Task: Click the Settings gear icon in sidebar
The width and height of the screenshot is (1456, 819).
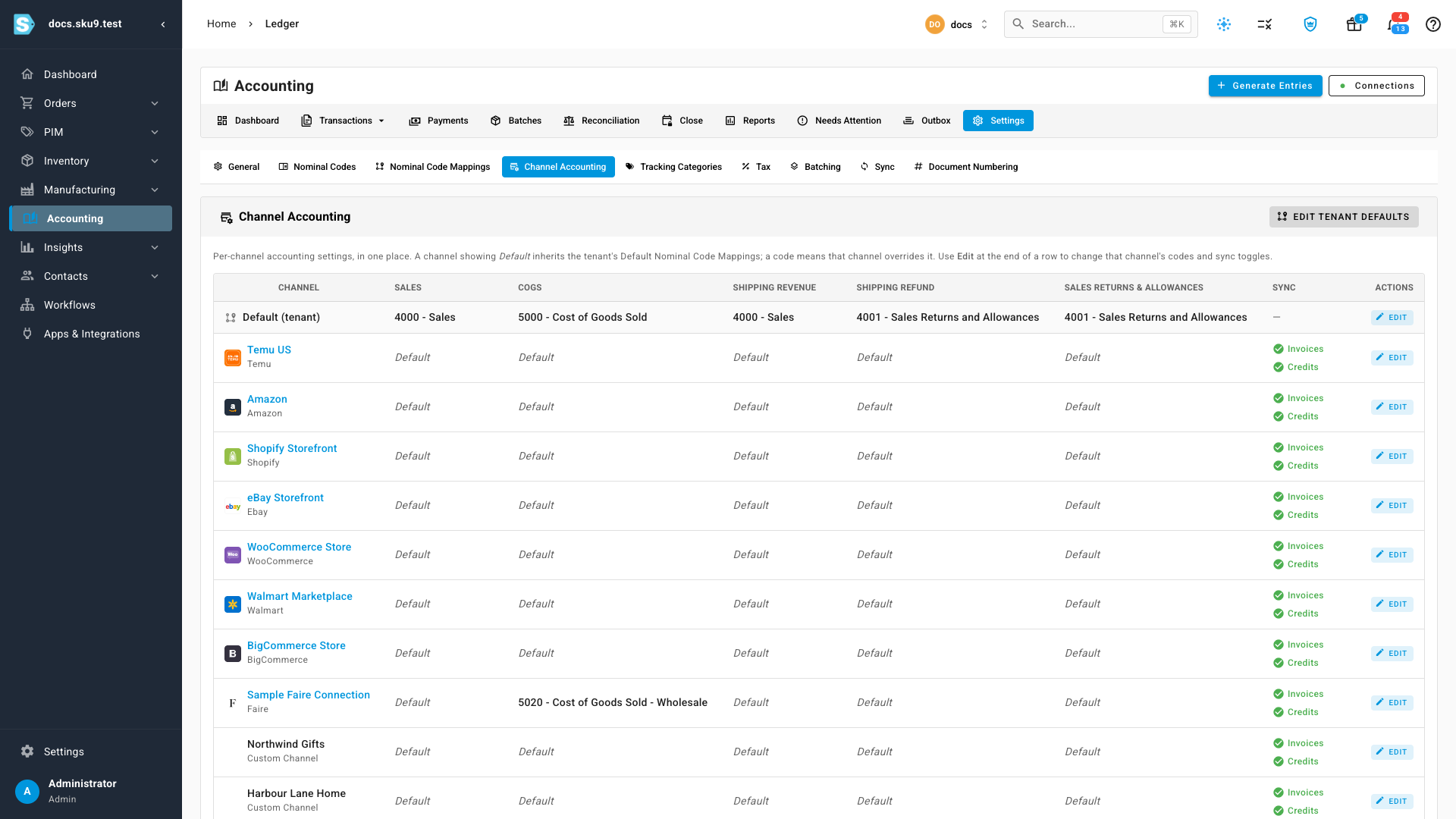Action: pos(27,752)
